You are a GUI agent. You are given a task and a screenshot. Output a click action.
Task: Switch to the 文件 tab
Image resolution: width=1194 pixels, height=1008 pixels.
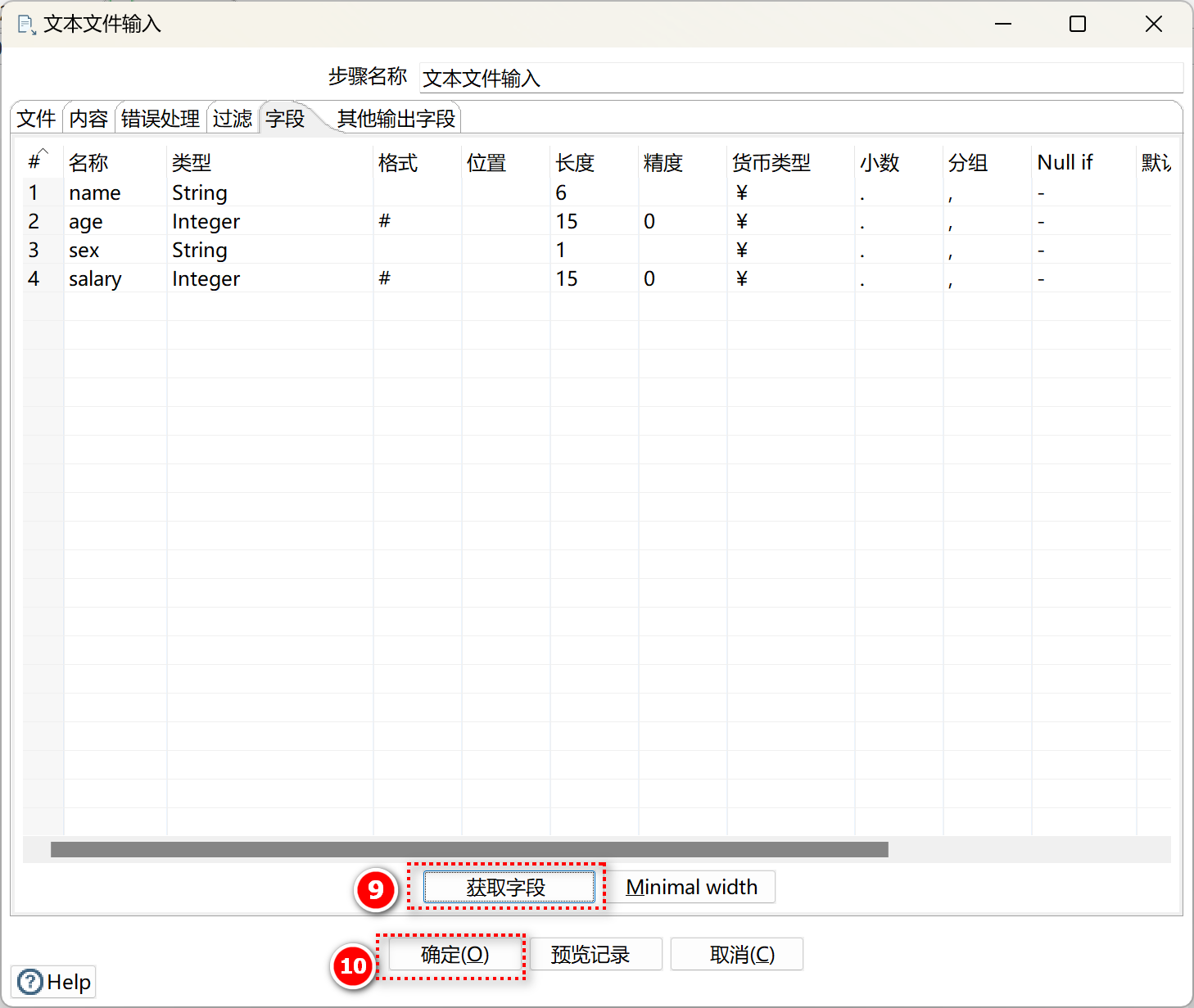(36, 119)
